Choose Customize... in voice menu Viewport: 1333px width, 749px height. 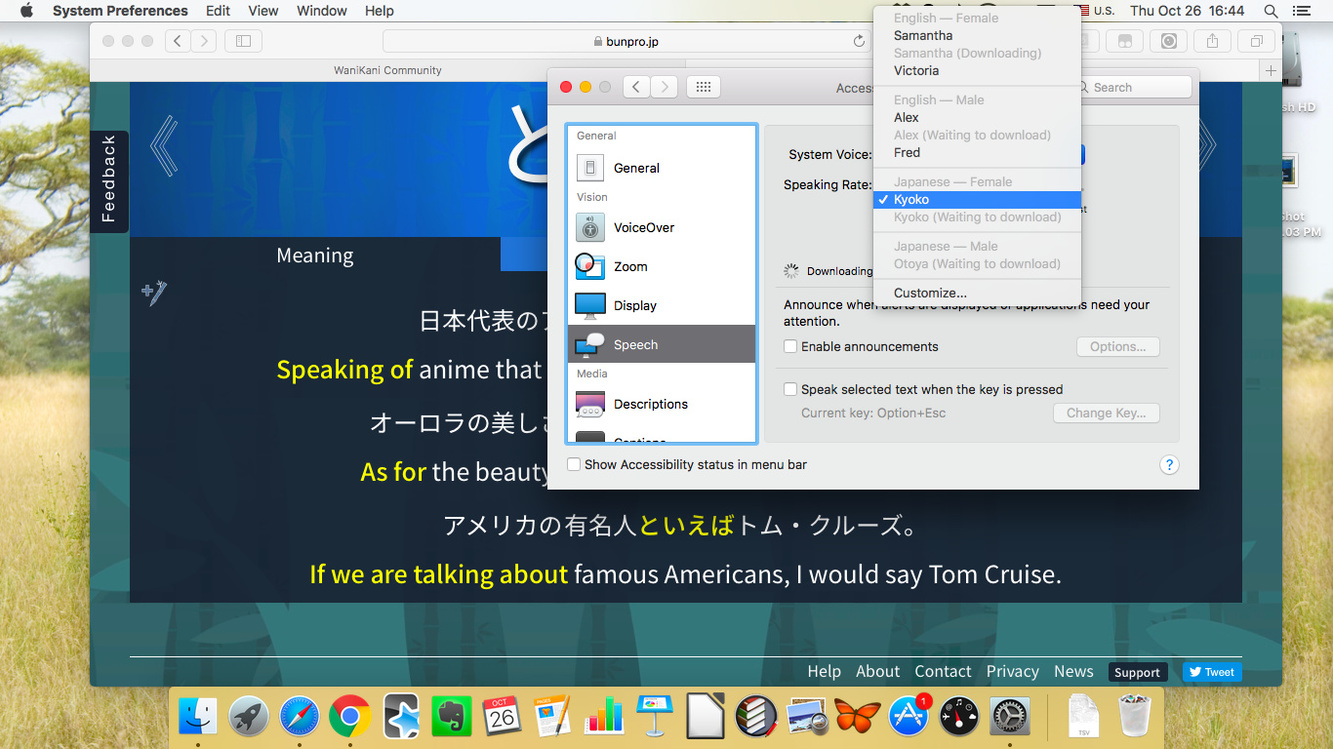coord(977,293)
